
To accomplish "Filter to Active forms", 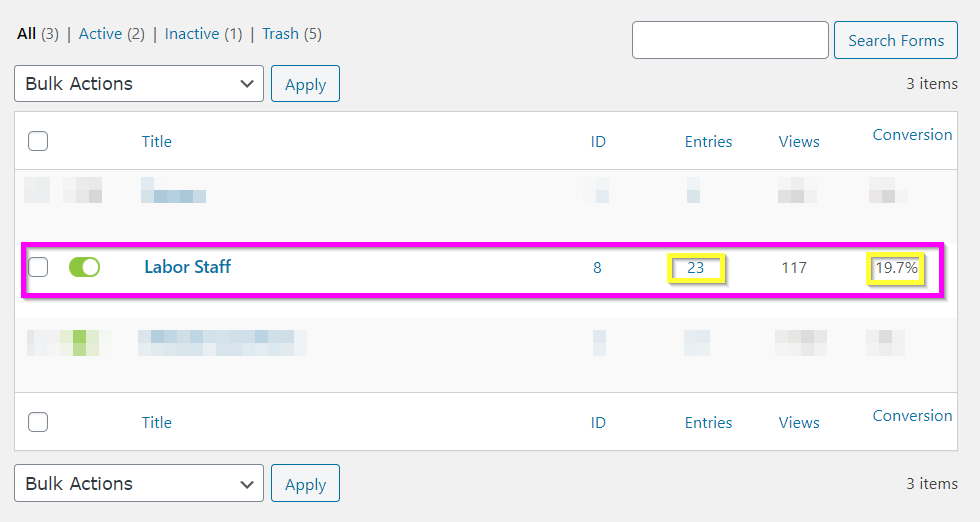I will (x=100, y=34).
